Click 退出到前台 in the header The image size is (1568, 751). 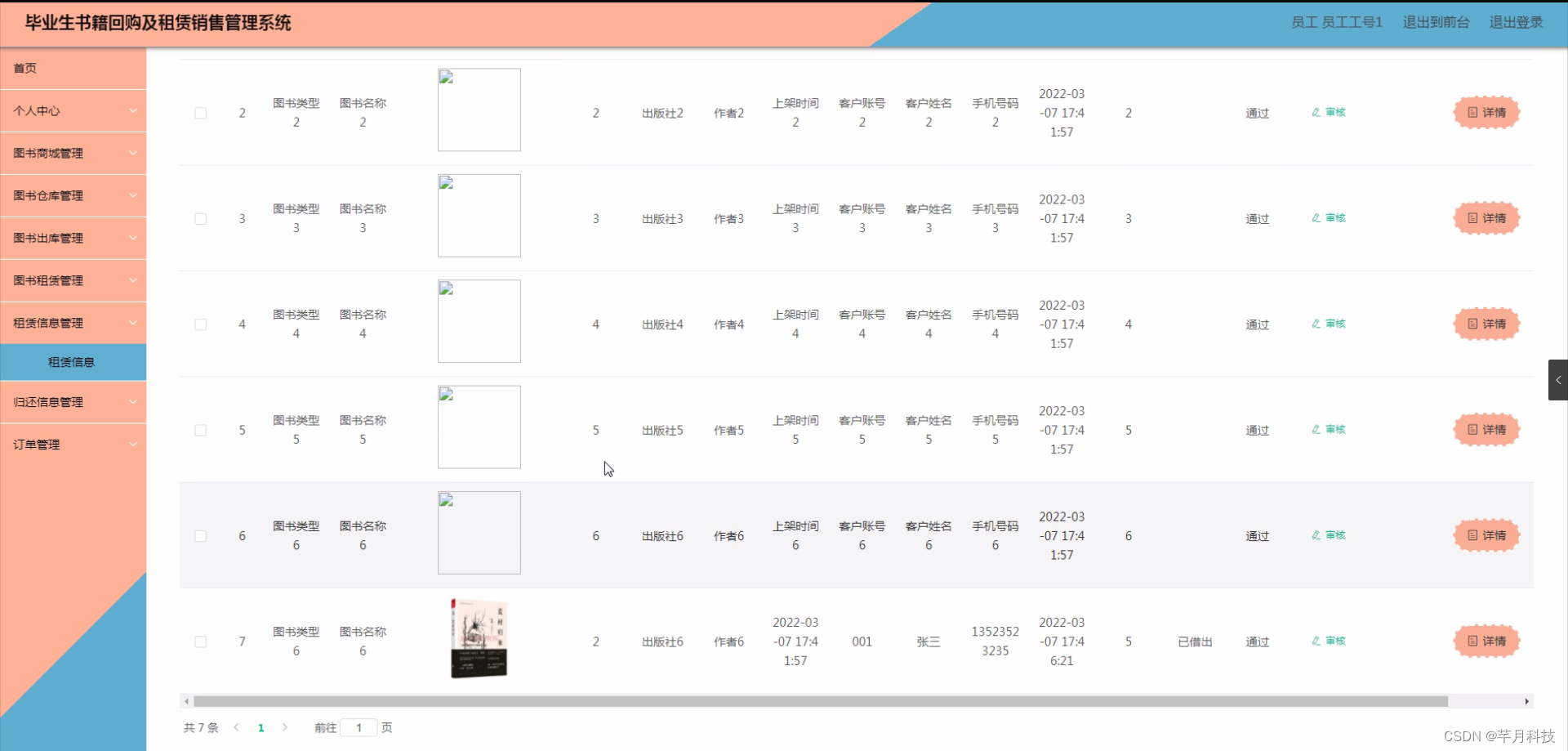[1436, 22]
